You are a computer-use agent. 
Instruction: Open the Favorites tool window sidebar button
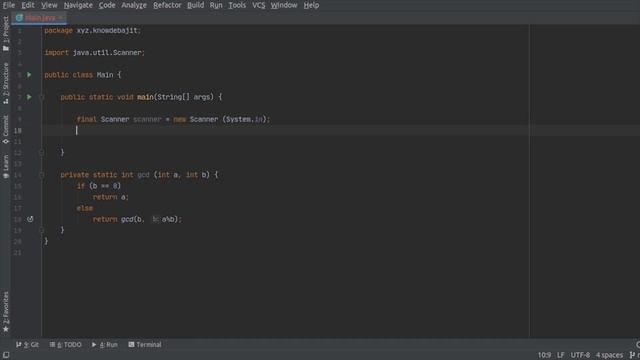6,311
